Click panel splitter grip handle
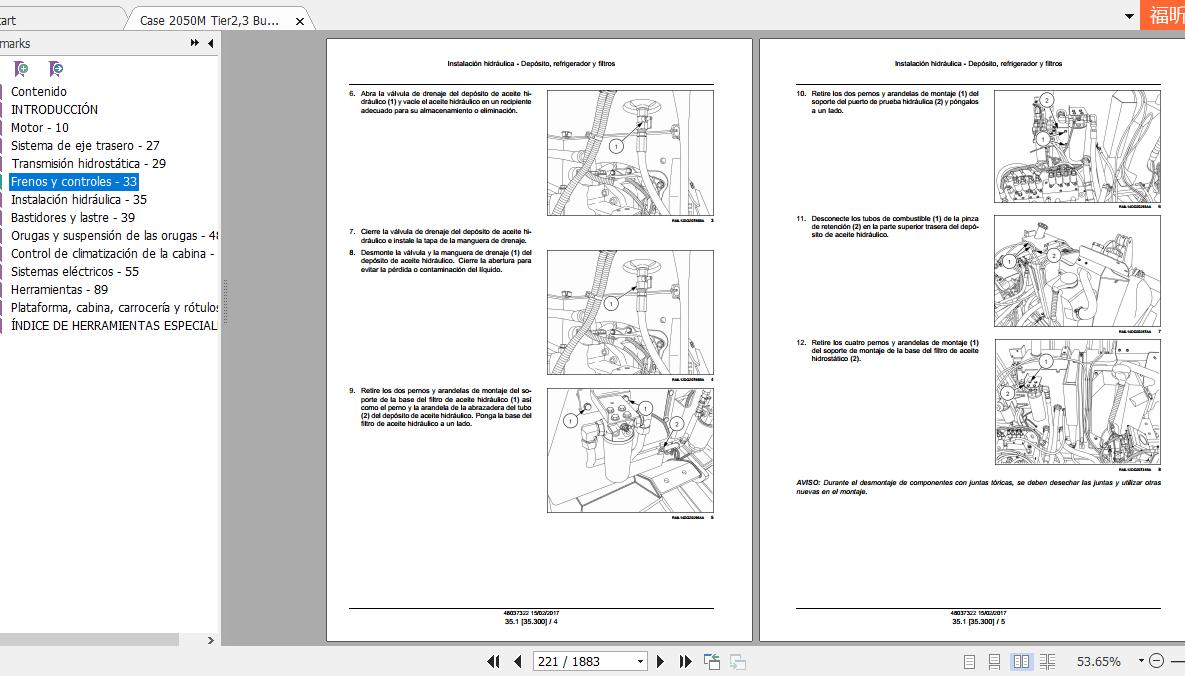 point(224,302)
